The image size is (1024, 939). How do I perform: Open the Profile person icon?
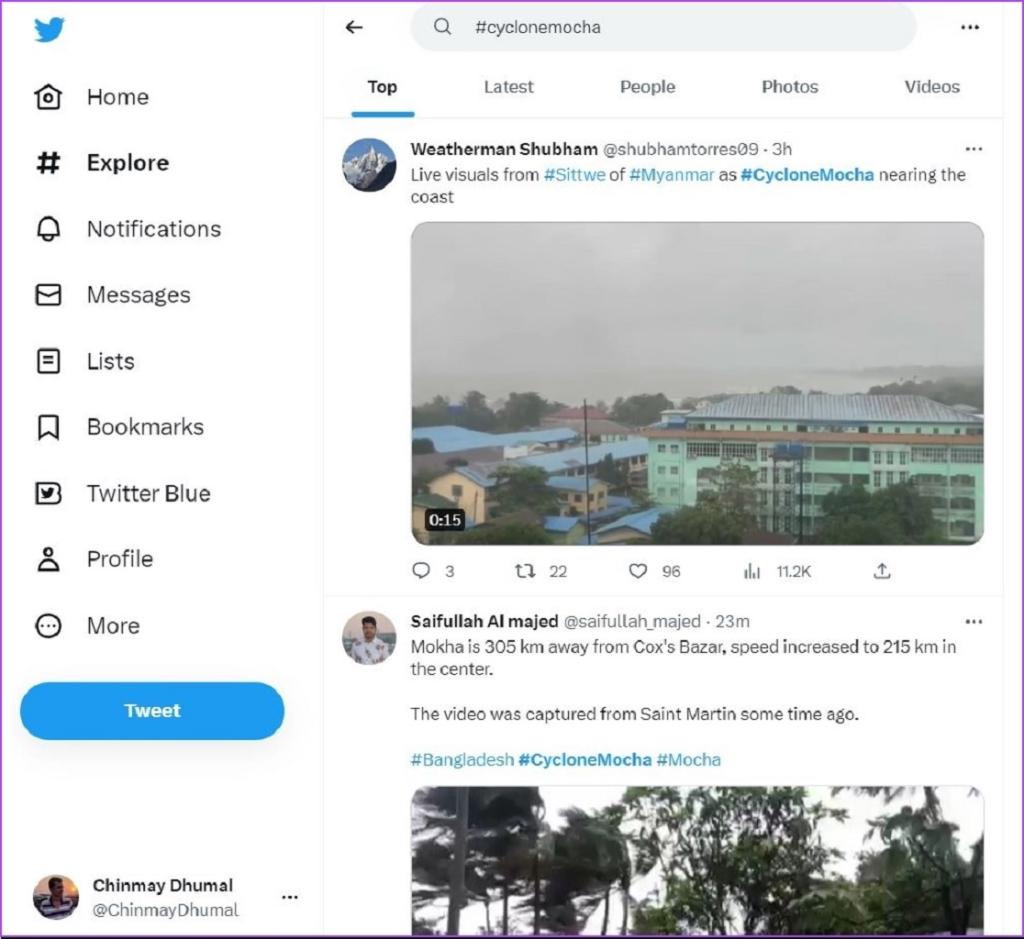coord(48,560)
